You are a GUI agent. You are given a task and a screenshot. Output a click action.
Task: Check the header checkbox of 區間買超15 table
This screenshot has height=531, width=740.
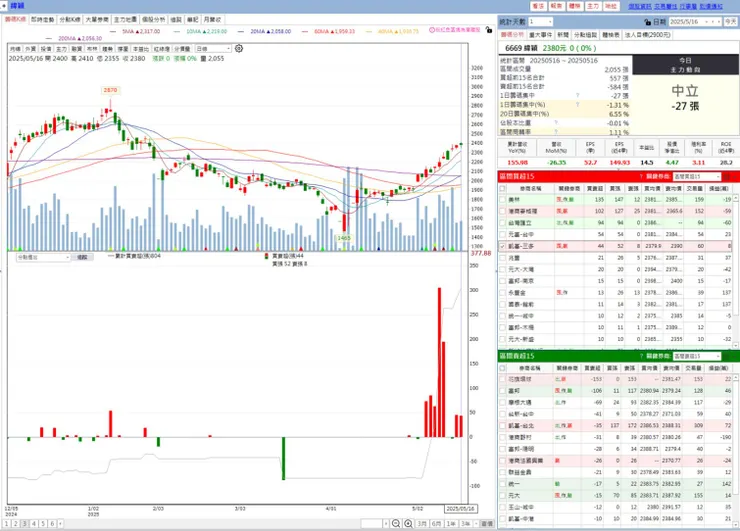503,188
